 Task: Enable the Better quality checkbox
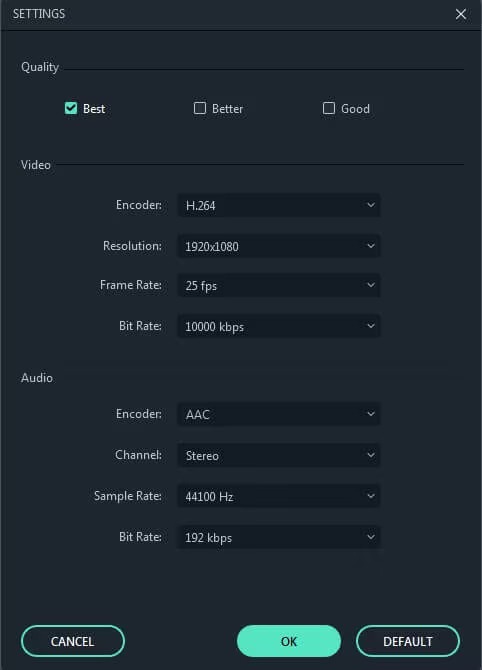200,108
